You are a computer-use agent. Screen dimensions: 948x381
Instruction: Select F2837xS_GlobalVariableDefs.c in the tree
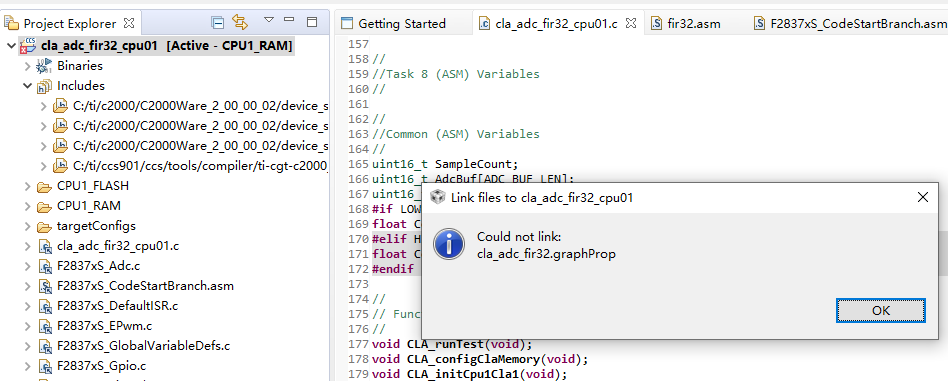pos(143,346)
